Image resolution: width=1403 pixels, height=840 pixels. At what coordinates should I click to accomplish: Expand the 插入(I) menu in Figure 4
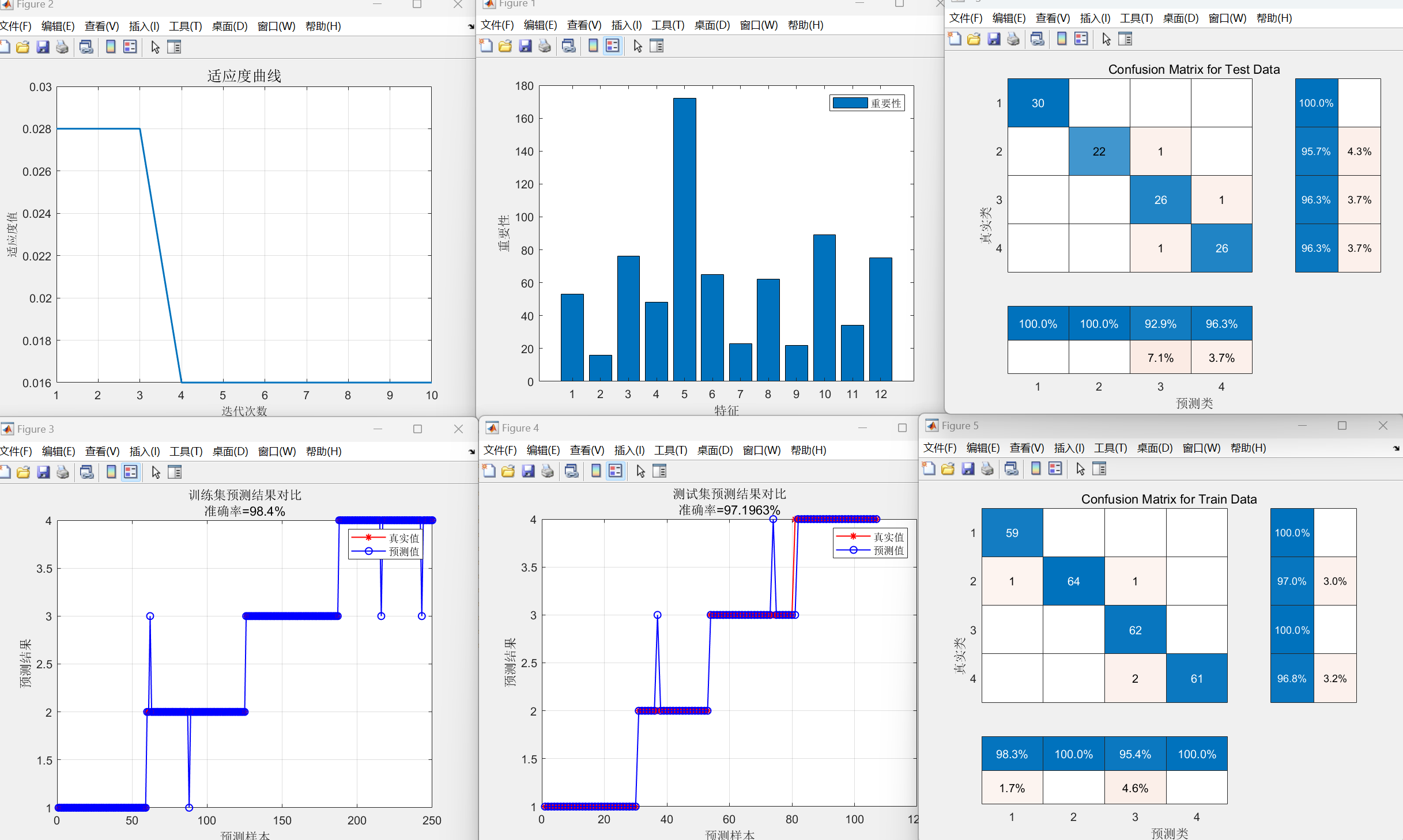point(629,451)
